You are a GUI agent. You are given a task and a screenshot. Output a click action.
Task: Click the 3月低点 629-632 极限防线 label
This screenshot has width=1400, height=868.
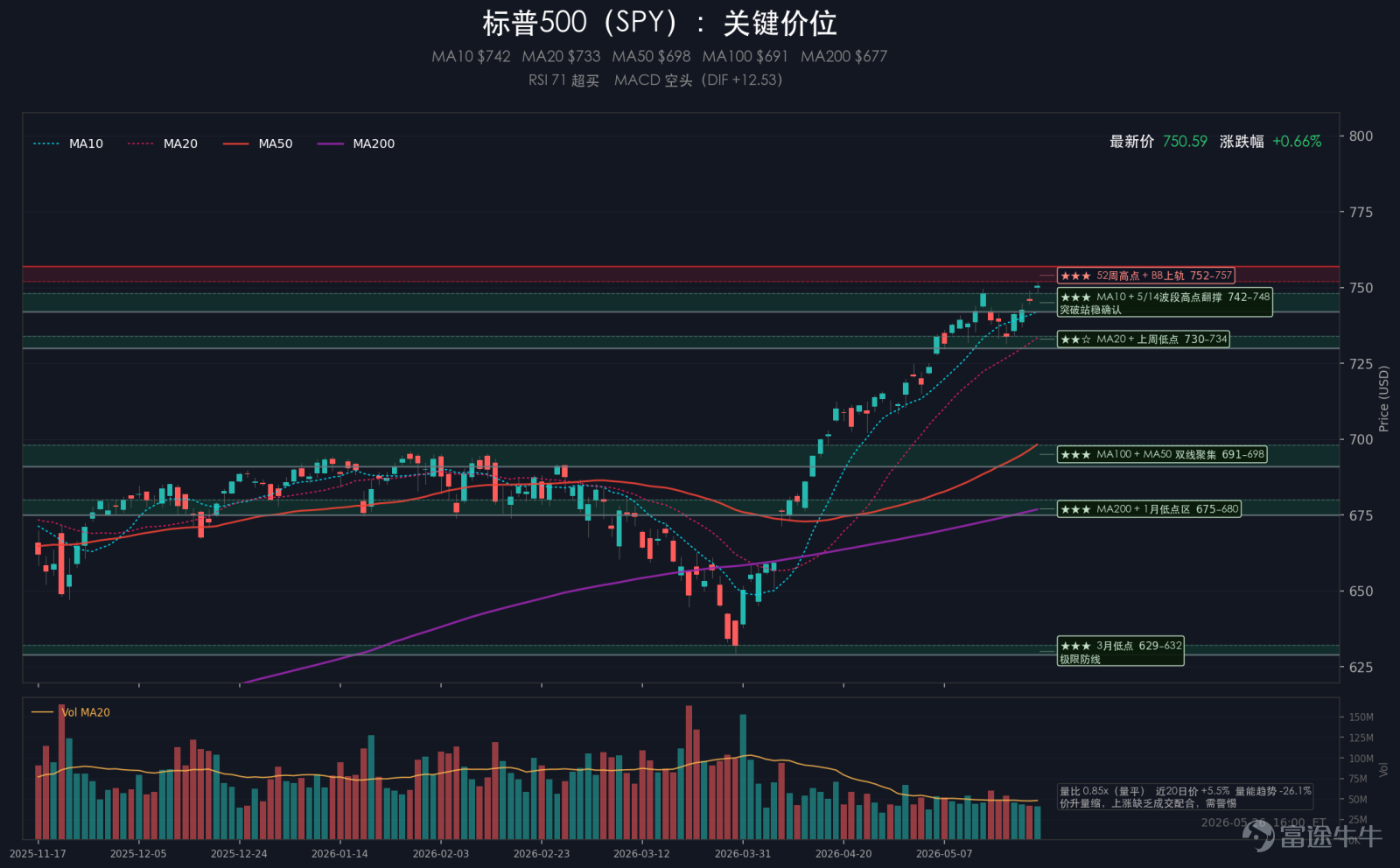1120,652
